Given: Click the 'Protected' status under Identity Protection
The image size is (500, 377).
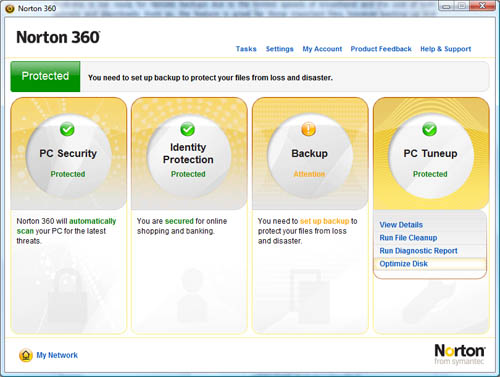Looking at the screenshot, I should click(188, 174).
